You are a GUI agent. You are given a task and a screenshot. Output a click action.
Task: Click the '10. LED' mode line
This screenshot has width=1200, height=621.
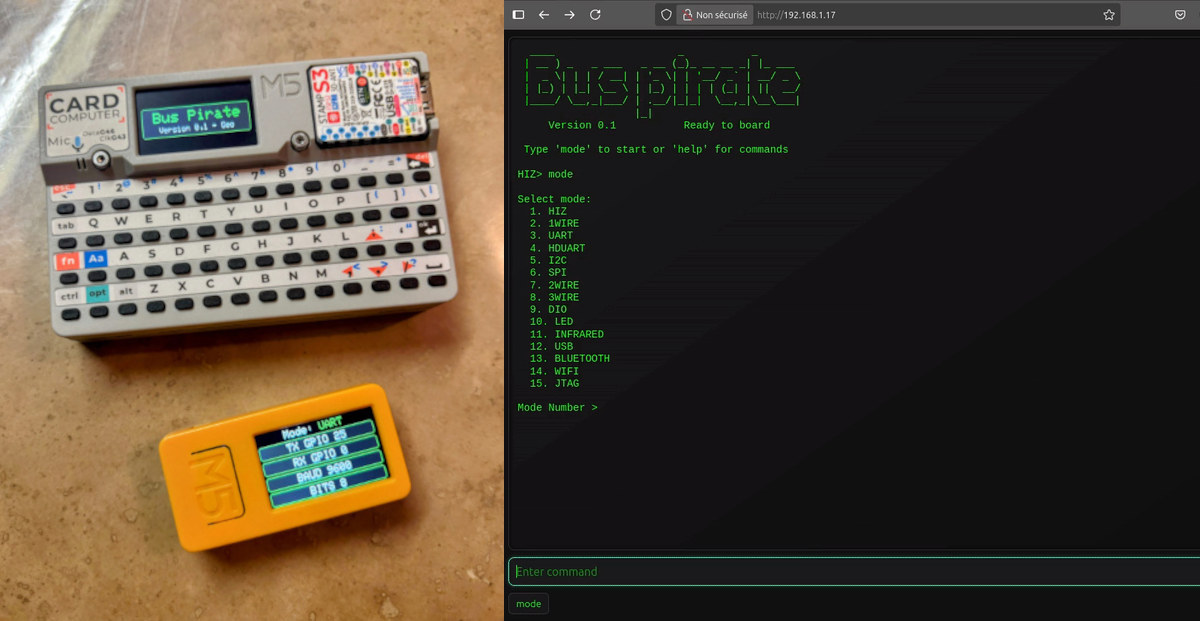[x=551, y=322]
